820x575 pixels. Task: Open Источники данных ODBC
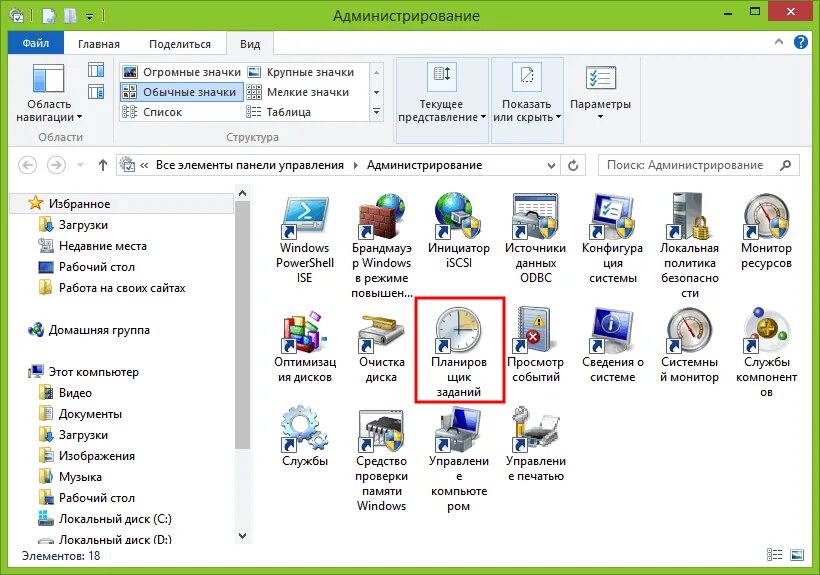pyautogui.click(x=535, y=239)
